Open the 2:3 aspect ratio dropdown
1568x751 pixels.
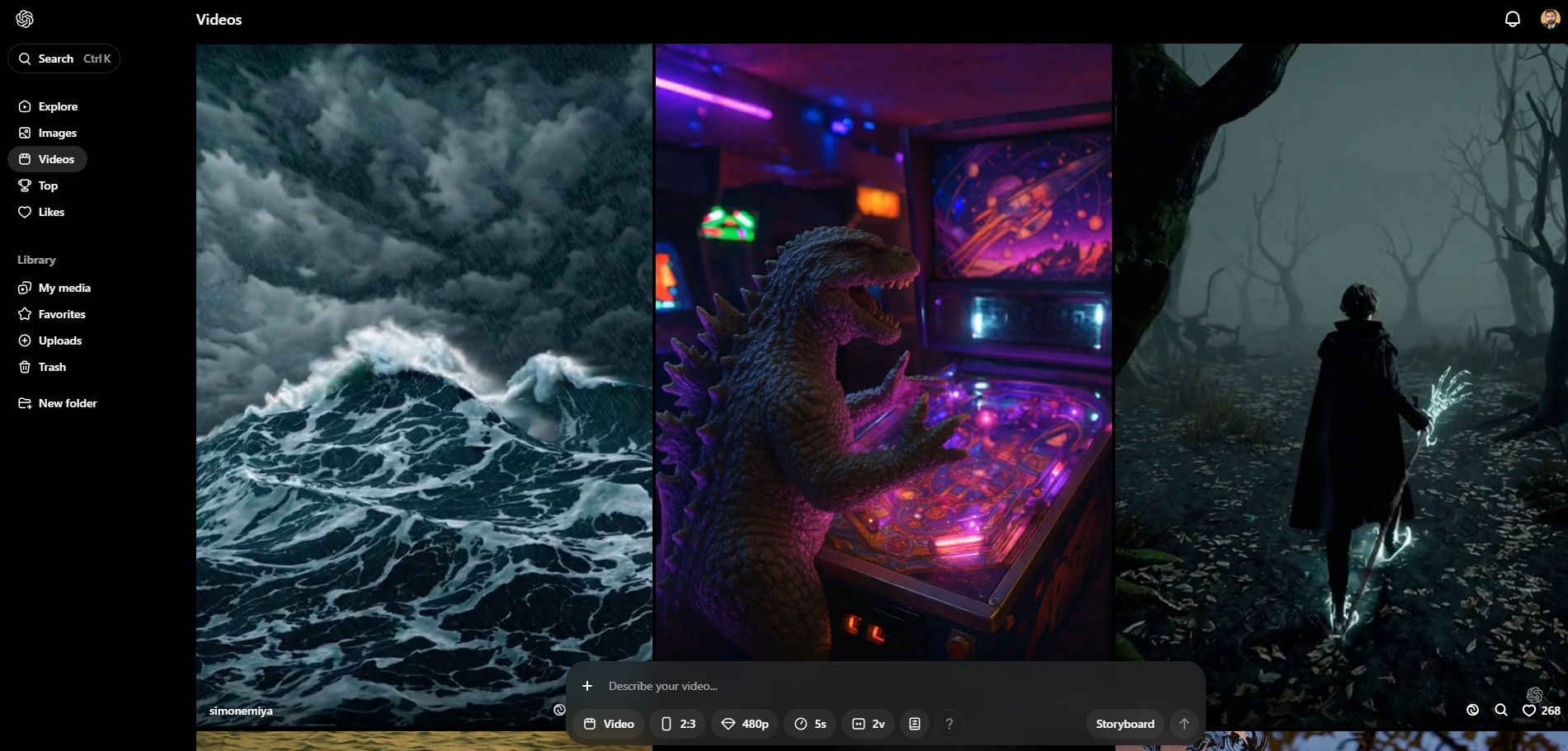pyautogui.click(x=678, y=724)
